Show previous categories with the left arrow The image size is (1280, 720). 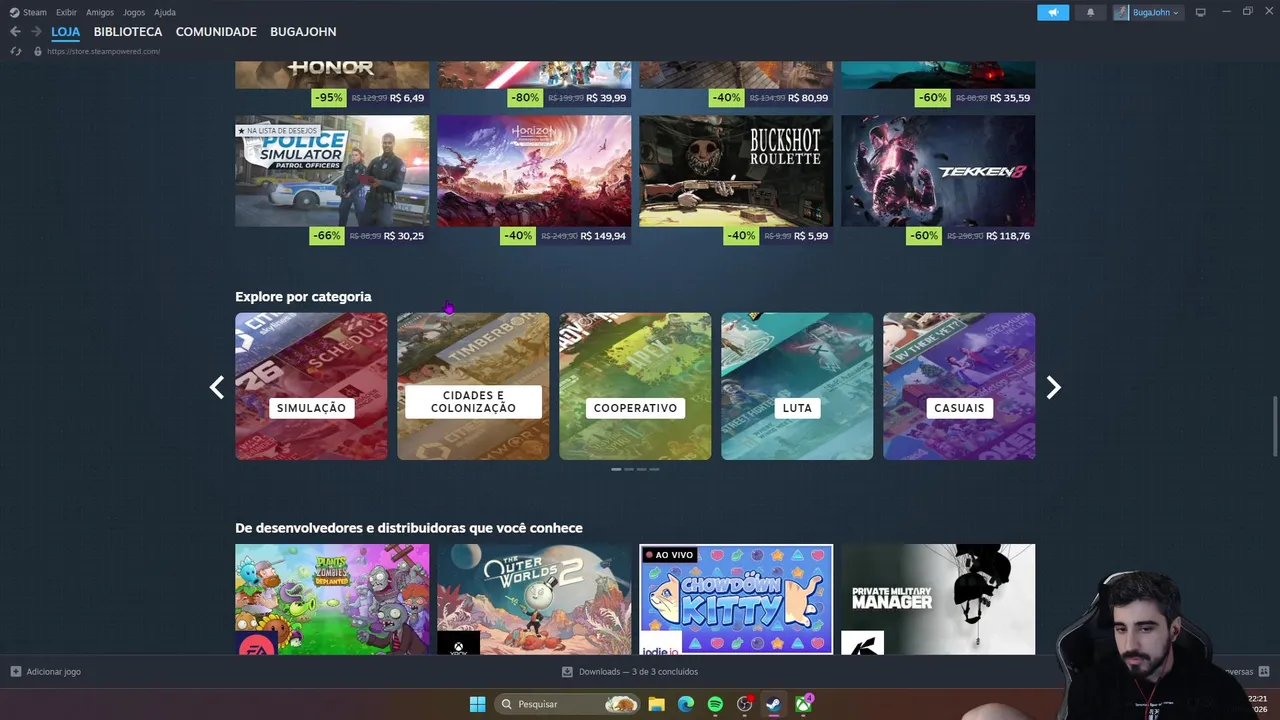(216, 387)
